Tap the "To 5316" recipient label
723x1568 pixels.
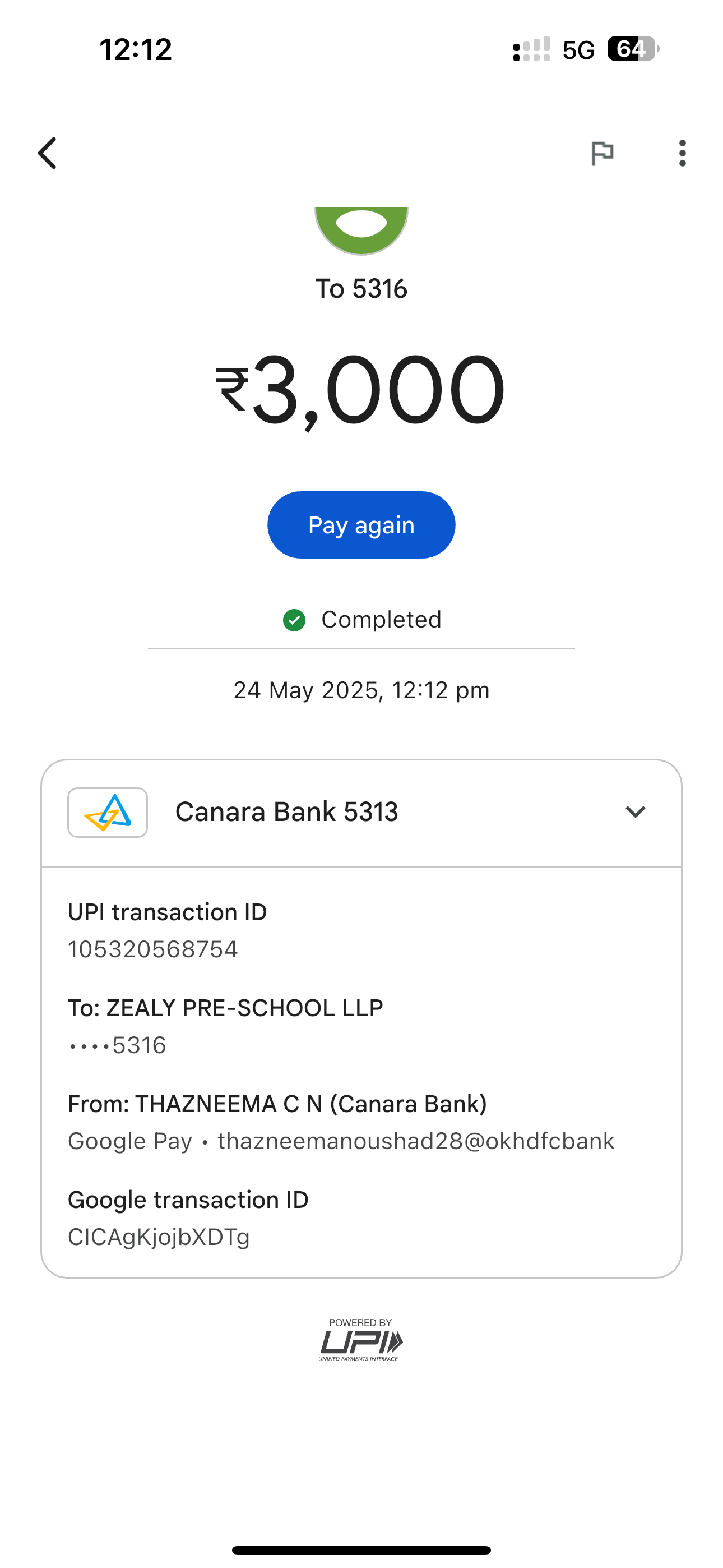tap(361, 288)
